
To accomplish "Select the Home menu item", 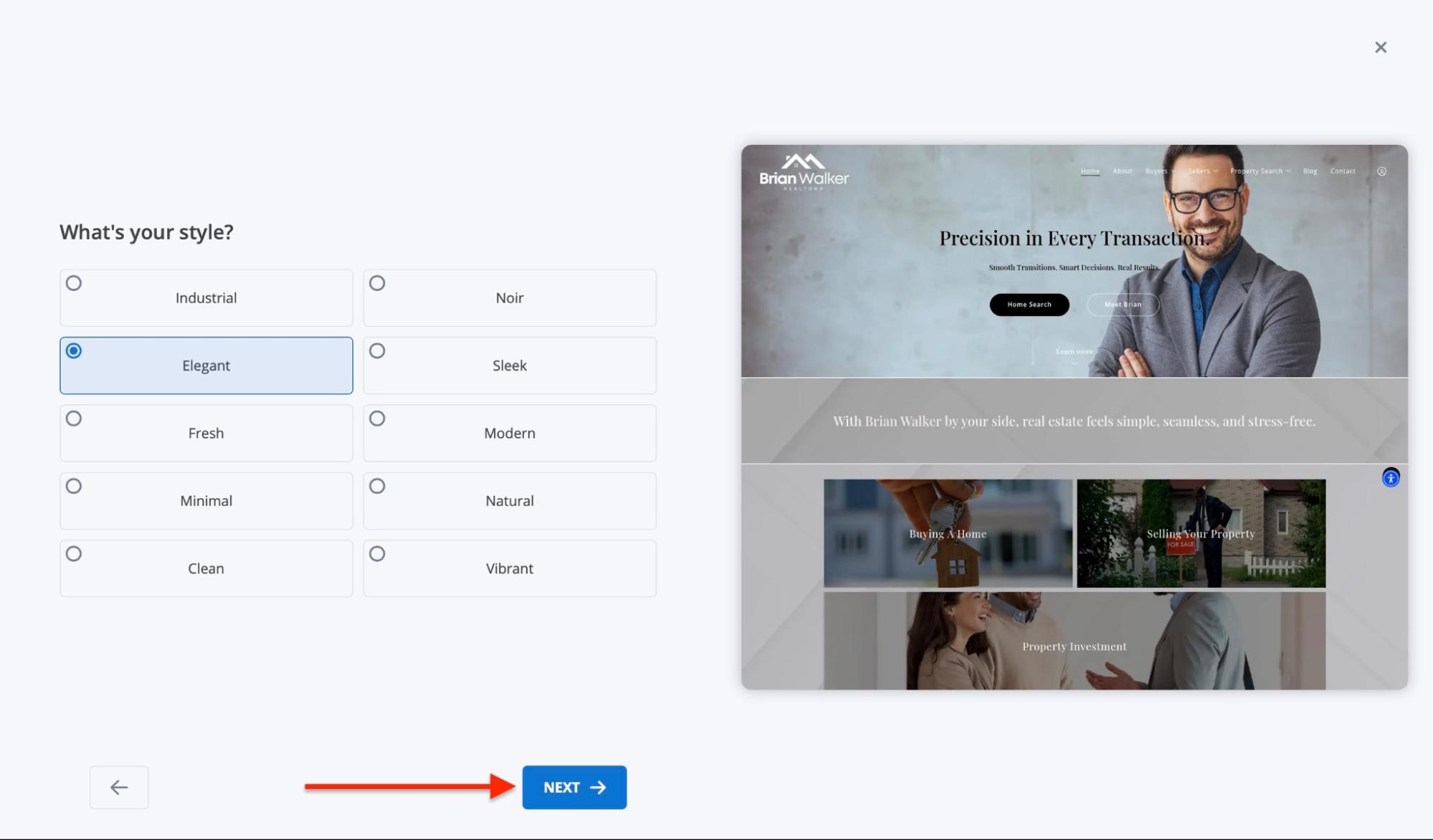I will coord(1090,171).
